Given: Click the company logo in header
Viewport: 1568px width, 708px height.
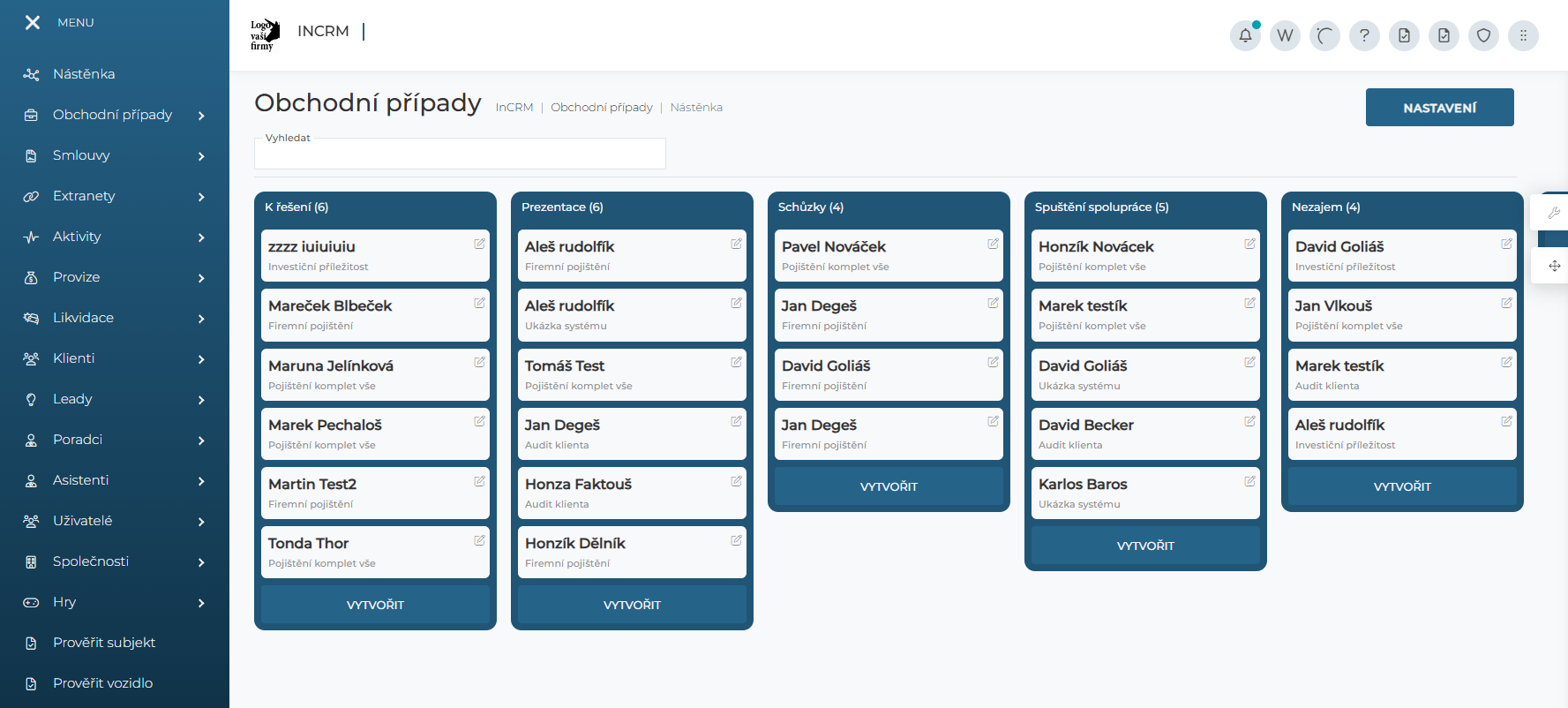Looking at the screenshot, I should point(265,34).
